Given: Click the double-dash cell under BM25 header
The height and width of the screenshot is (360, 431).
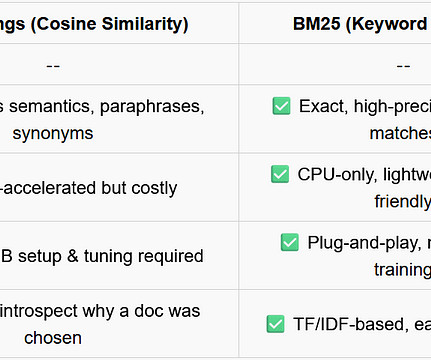Looking at the screenshot, I should [403, 66].
